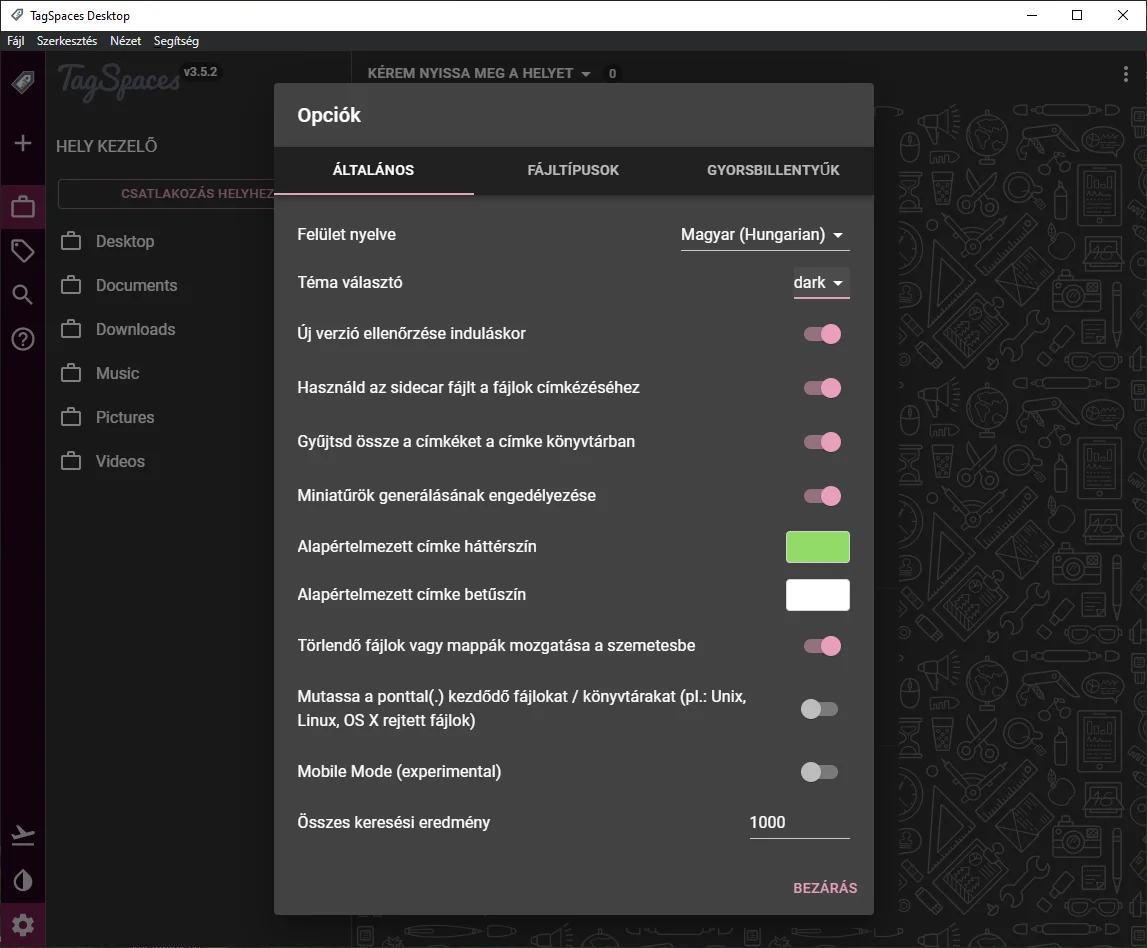The image size is (1147, 948).
Task: Open the tag library icon in sidebar
Action: pos(23,251)
